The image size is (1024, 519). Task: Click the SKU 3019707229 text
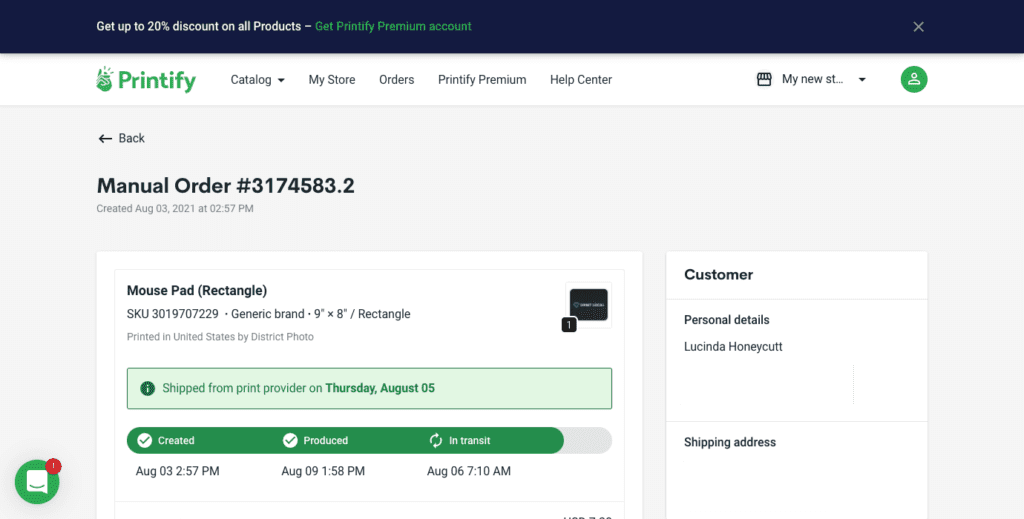(x=172, y=314)
